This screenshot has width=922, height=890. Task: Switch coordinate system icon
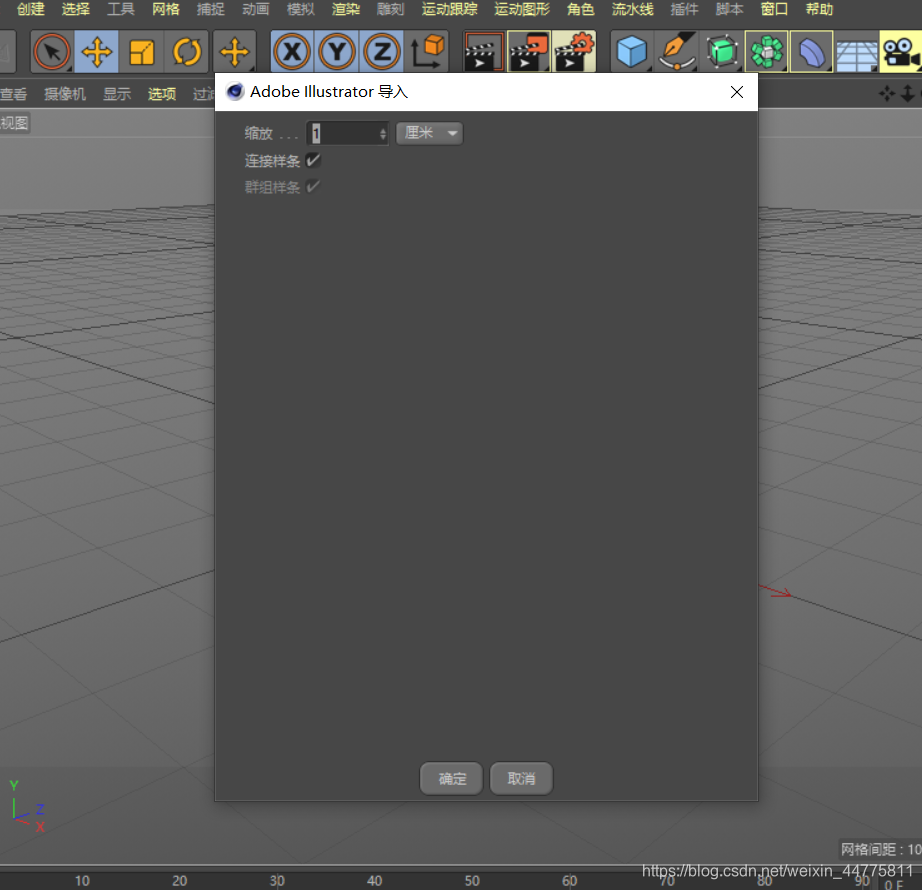(x=427, y=52)
